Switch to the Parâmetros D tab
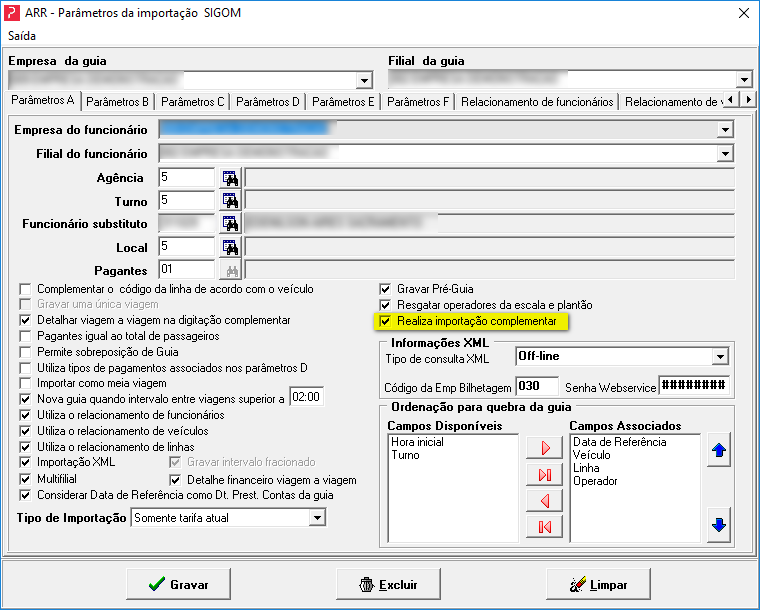Screen dimensions: 760x610 (268, 102)
